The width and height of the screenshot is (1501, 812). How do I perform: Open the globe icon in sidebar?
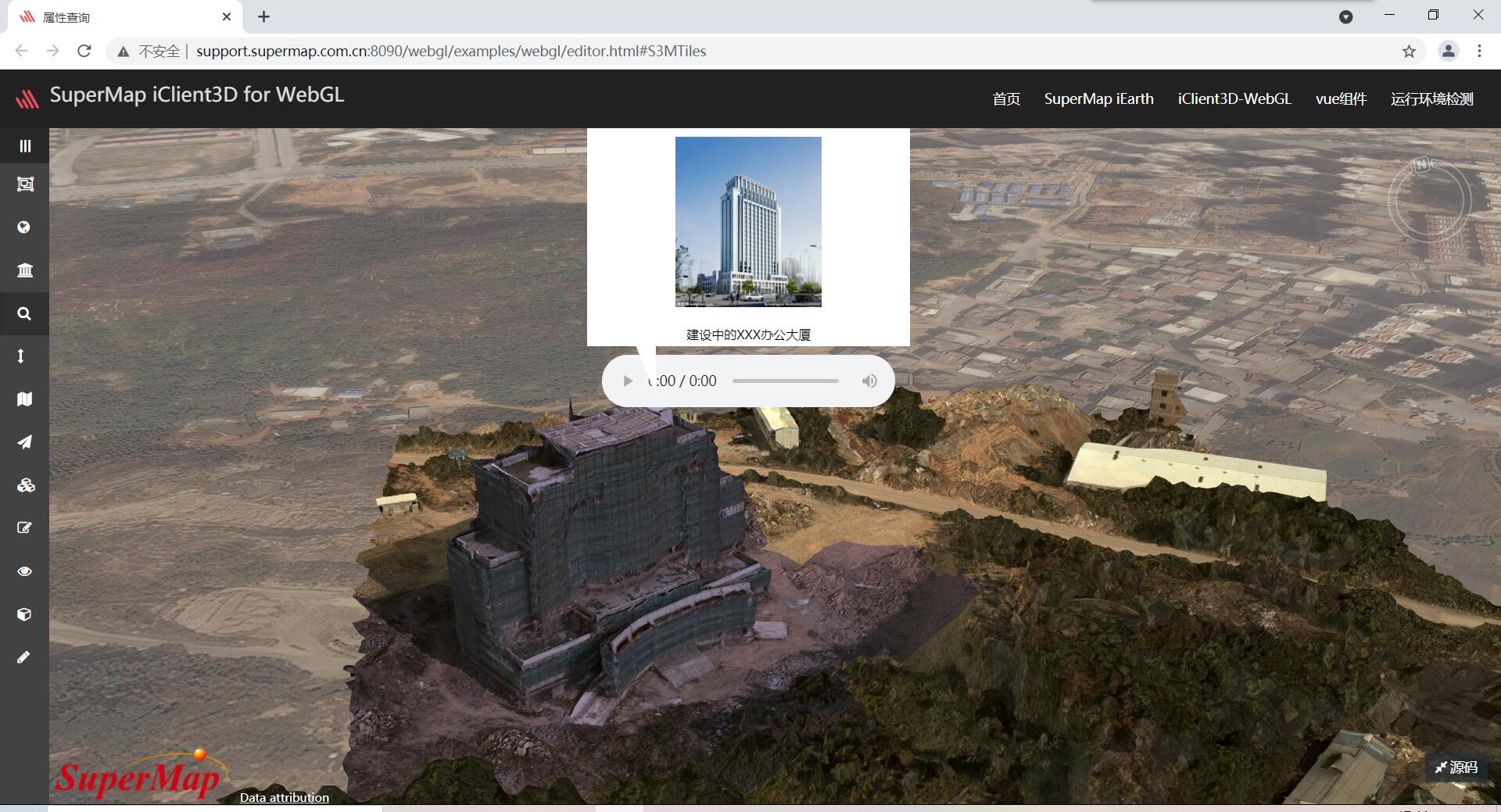coord(24,227)
